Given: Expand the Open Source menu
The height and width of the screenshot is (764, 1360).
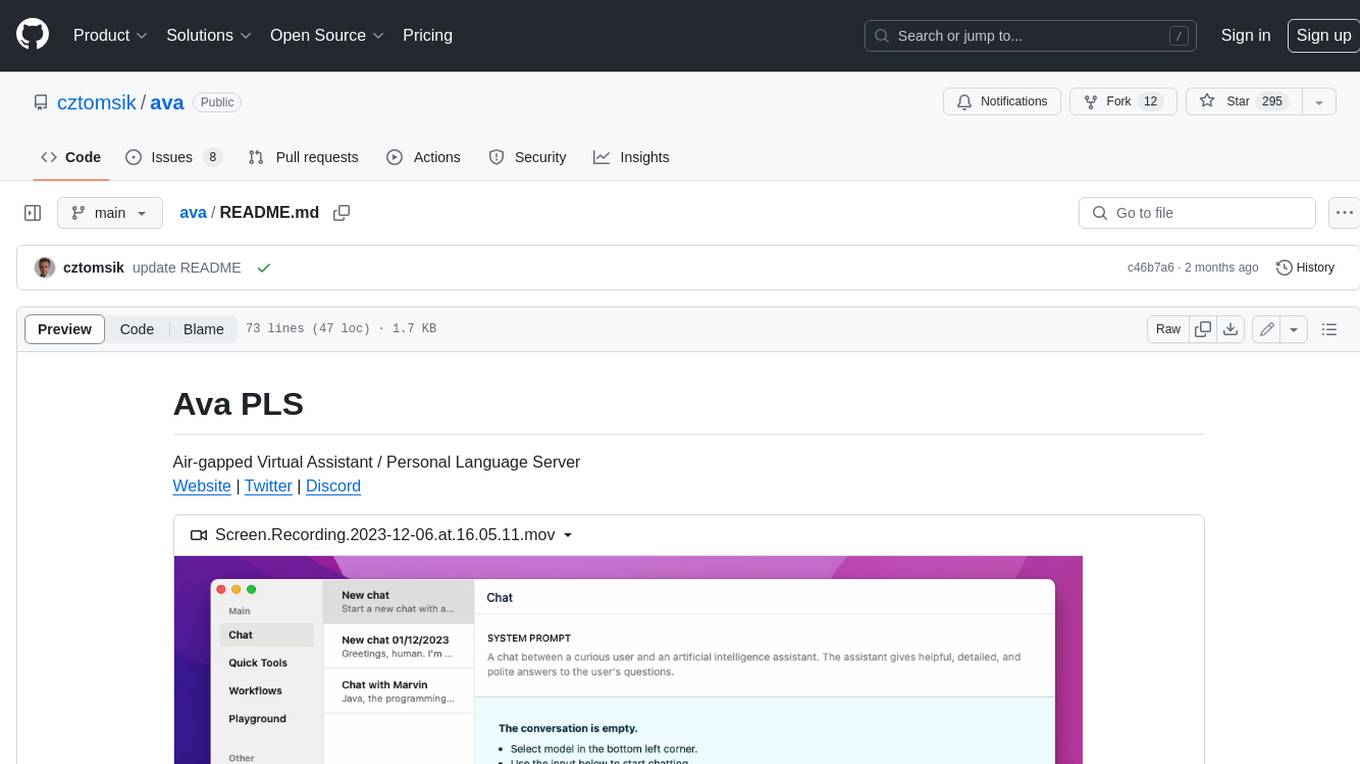Looking at the screenshot, I should (x=327, y=35).
